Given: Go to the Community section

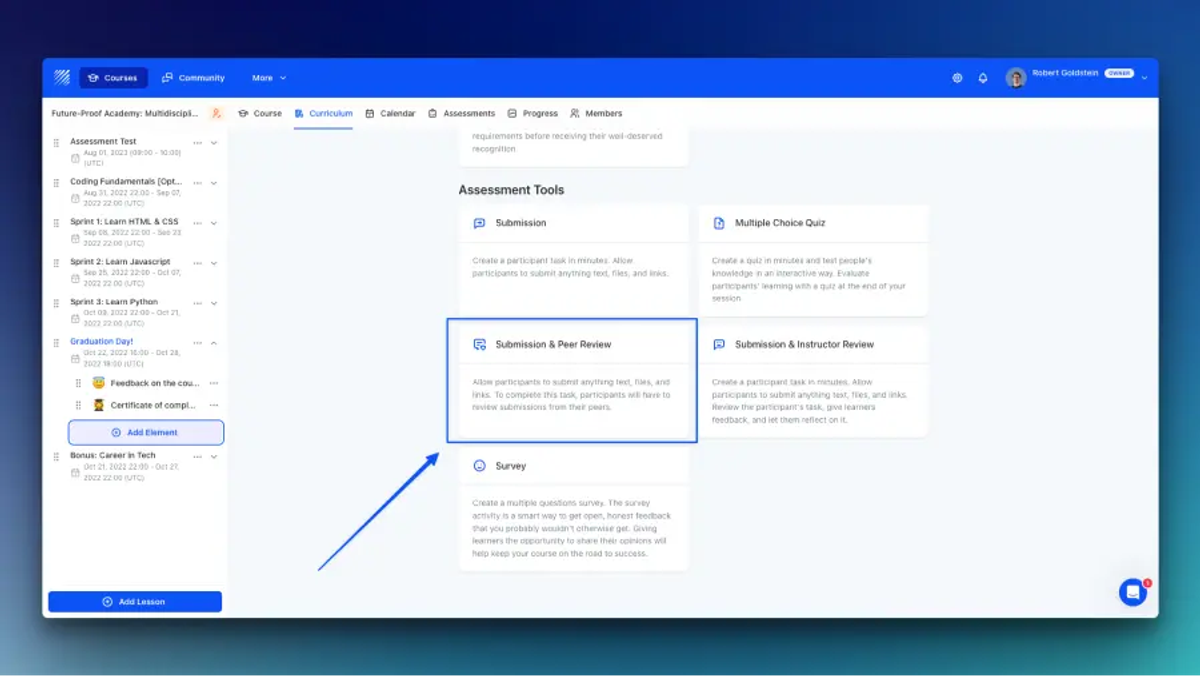Looking at the screenshot, I should [x=194, y=78].
